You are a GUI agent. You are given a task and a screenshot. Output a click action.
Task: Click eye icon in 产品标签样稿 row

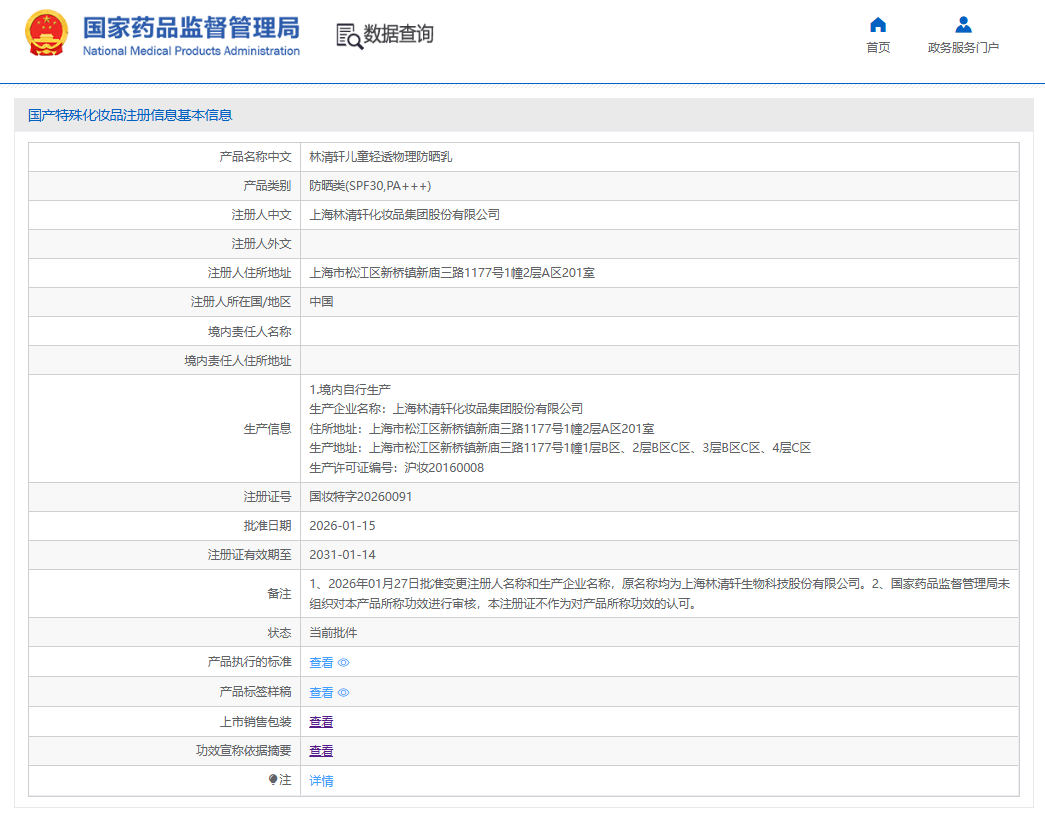pyautogui.click(x=344, y=693)
